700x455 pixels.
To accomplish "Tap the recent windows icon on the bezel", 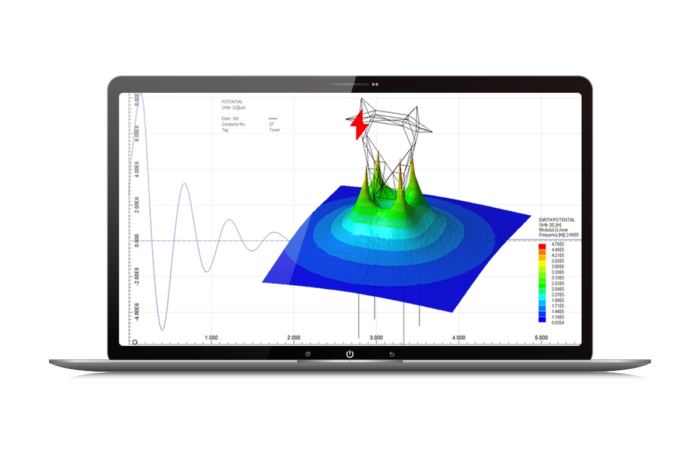I will click(x=308, y=355).
